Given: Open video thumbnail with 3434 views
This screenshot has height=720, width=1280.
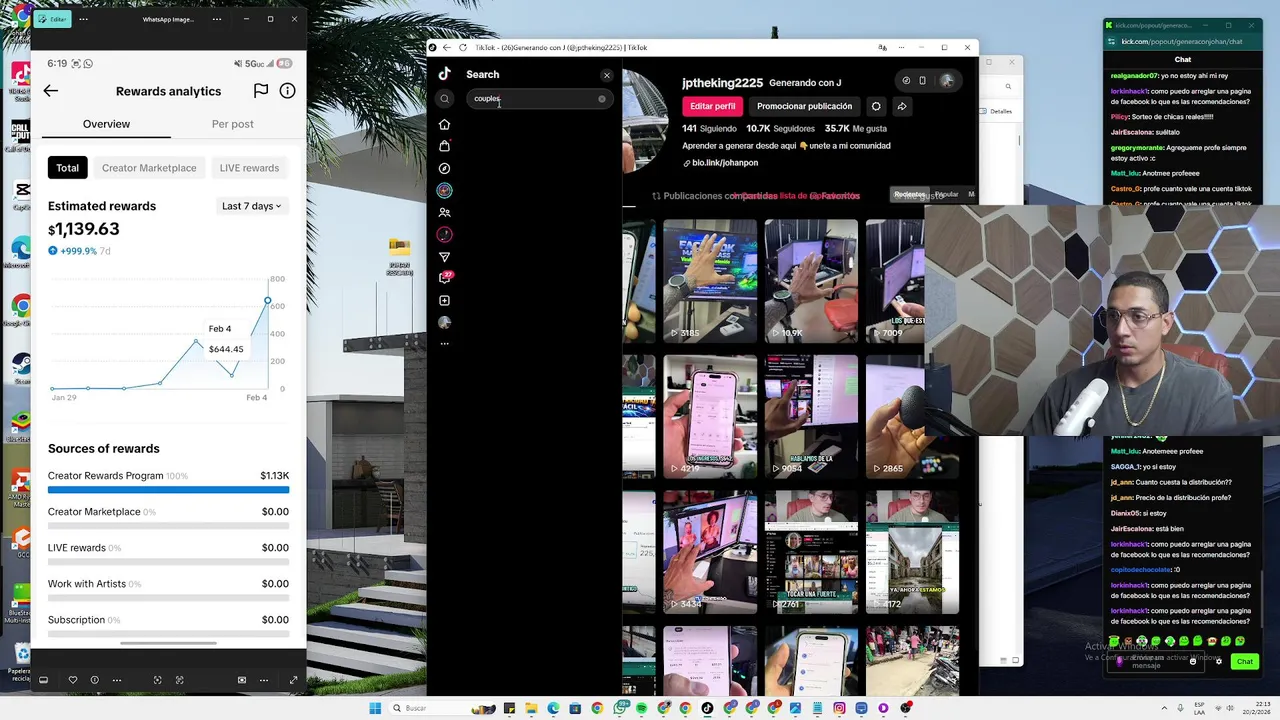Looking at the screenshot, I should (710, 552).
